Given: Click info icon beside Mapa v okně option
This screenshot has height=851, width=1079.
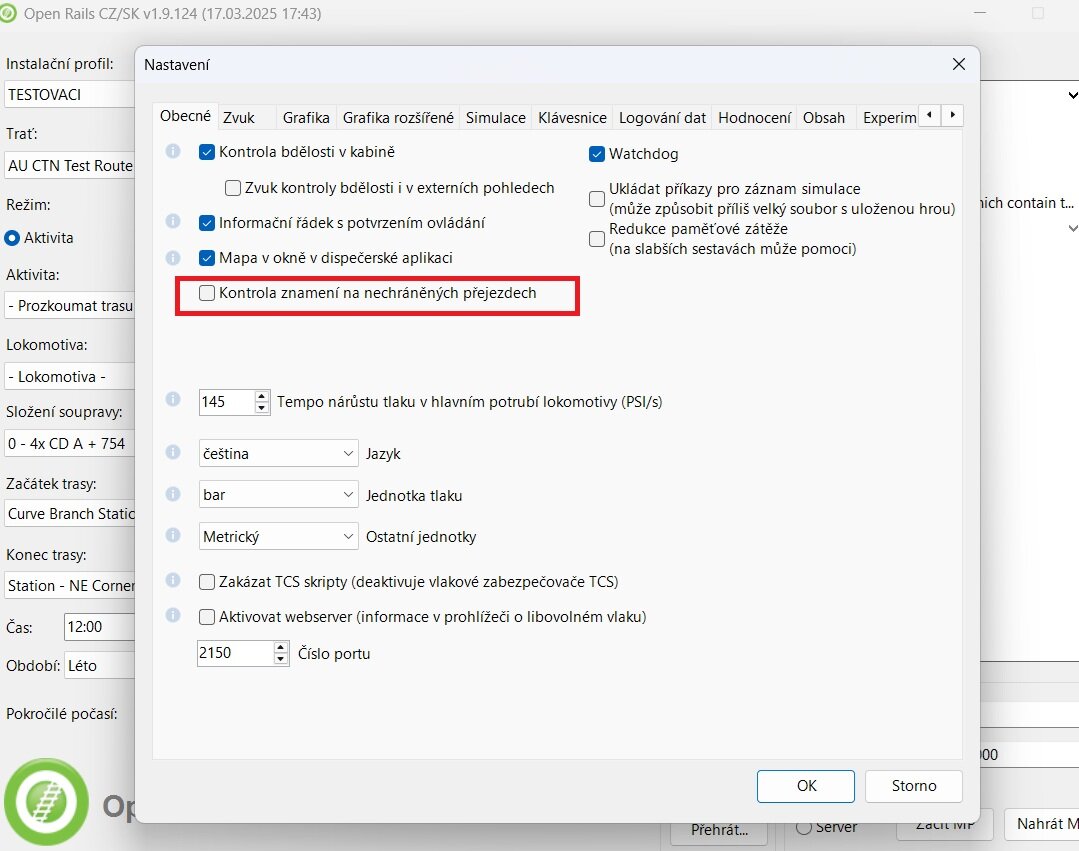Looking at the screenshot, I should [x=172, y=257].
